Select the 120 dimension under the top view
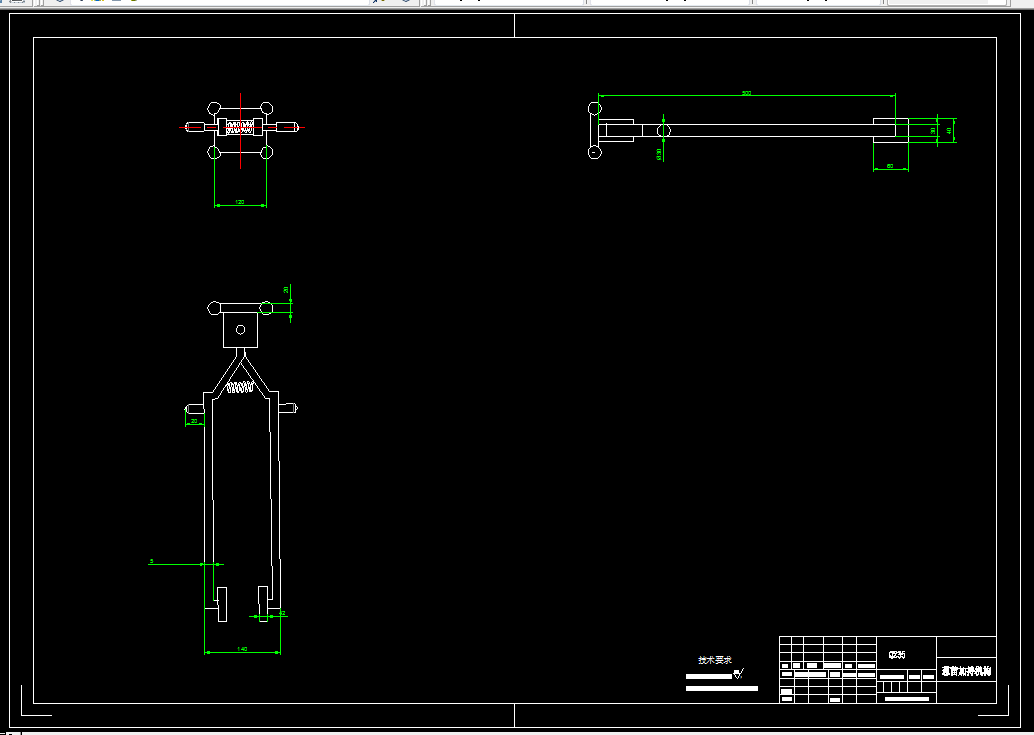 coord(240,202)
